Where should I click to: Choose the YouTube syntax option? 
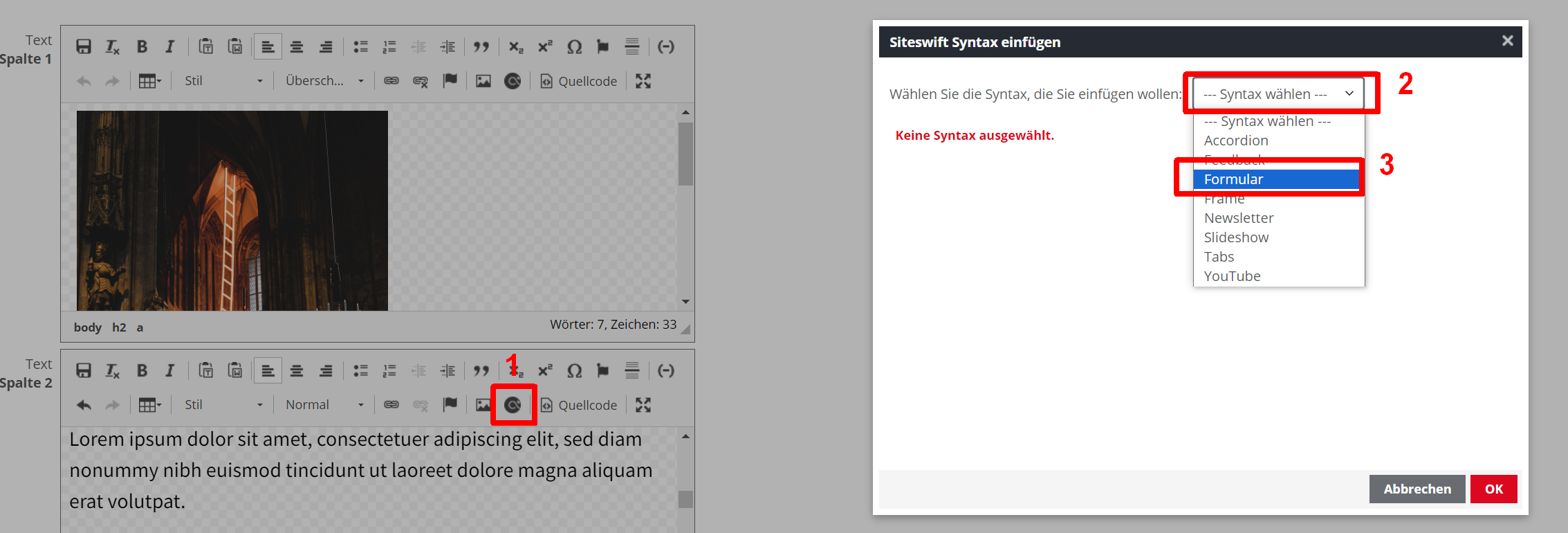[x=1232, y=276]
